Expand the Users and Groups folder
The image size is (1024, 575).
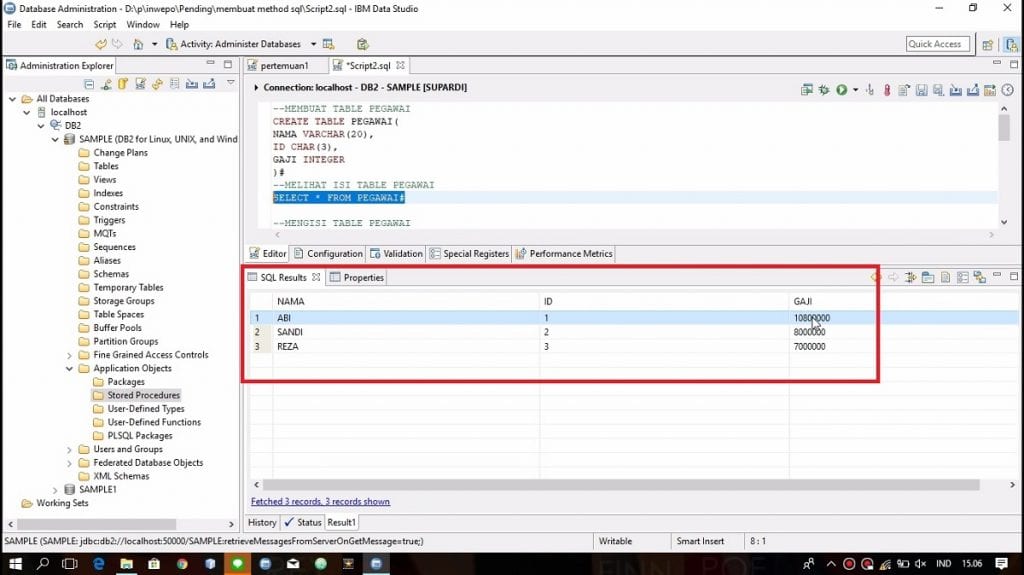69,449
